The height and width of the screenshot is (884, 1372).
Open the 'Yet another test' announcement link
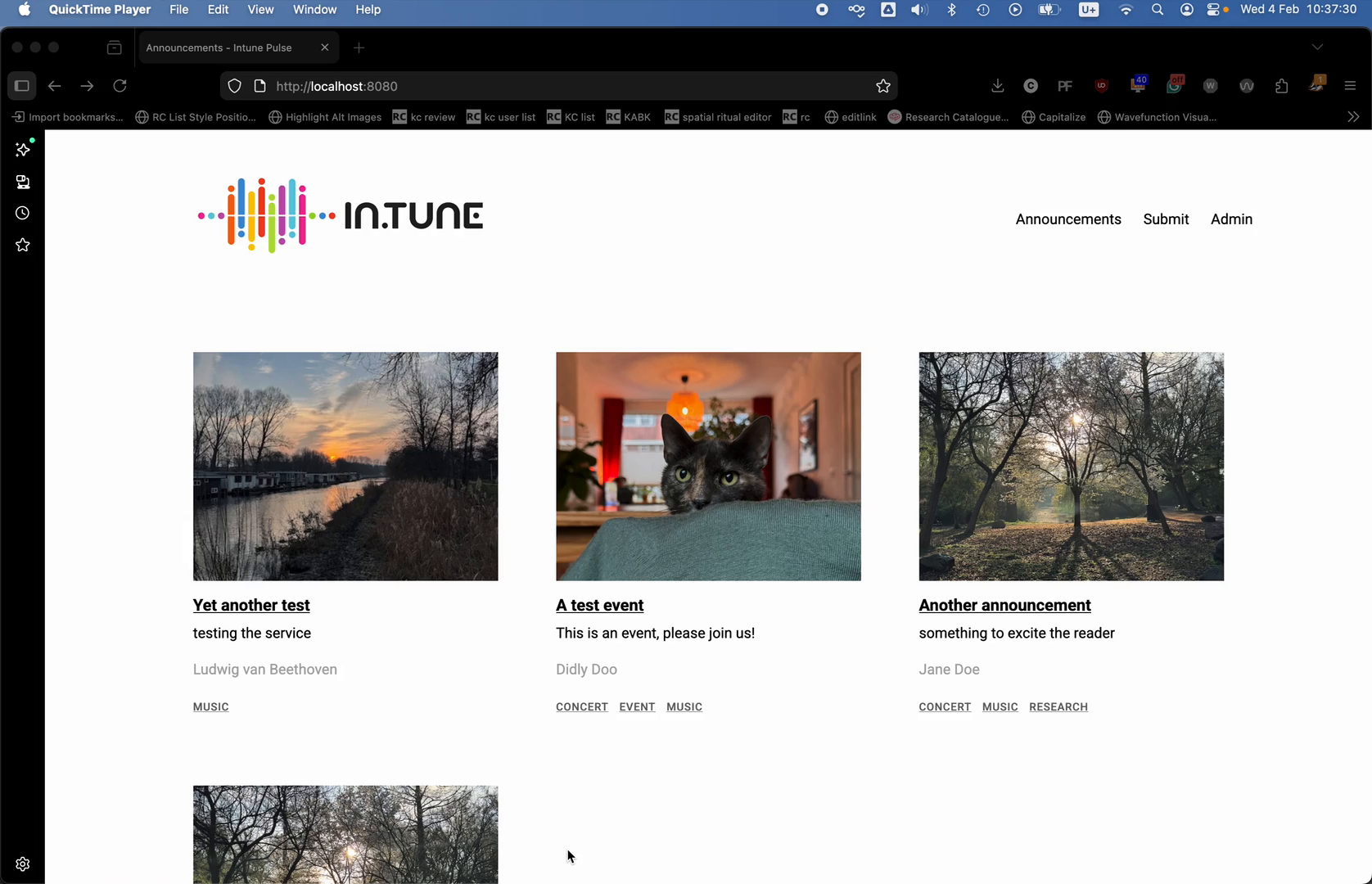251,606
